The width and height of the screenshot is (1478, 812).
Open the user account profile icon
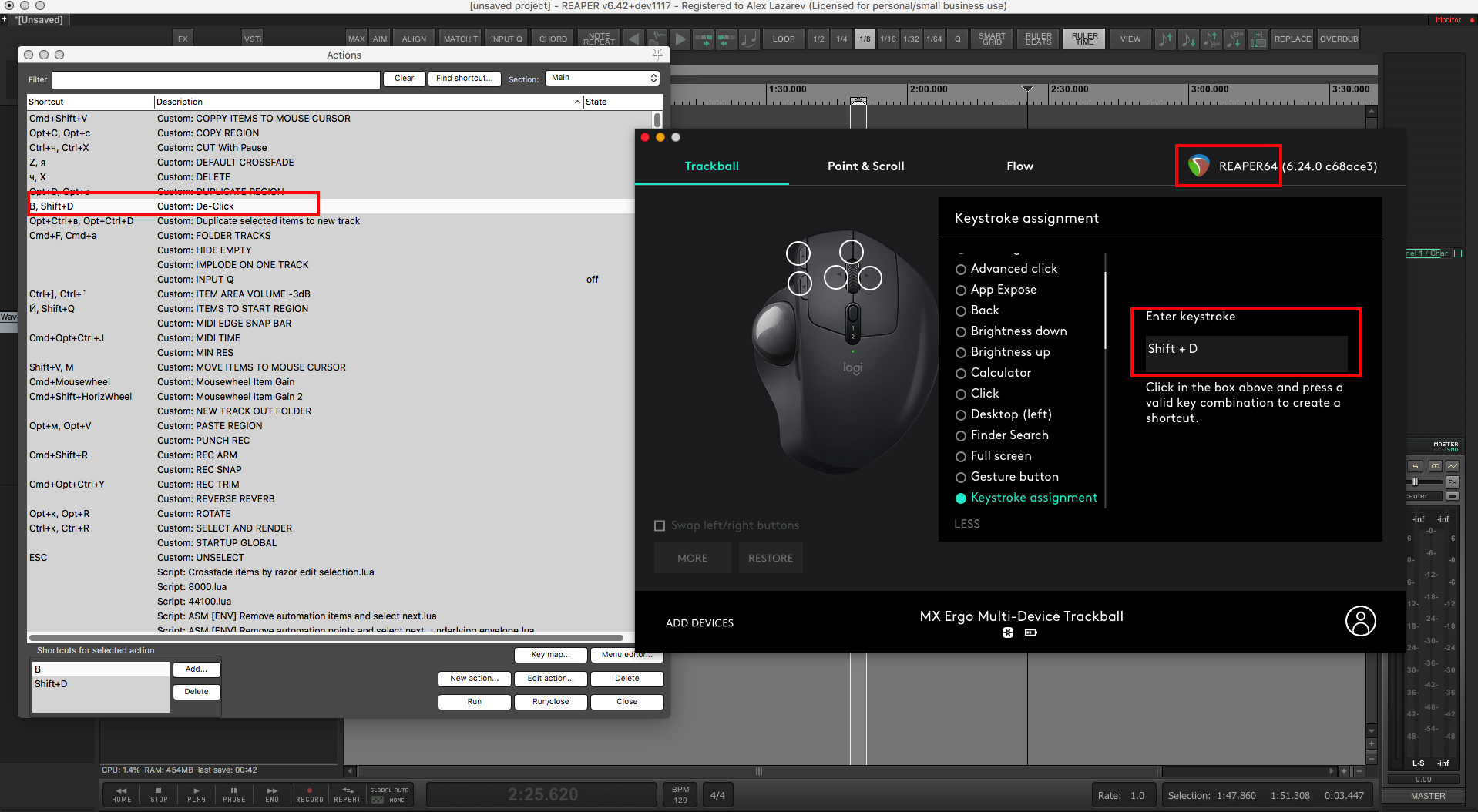[1360, 621]
